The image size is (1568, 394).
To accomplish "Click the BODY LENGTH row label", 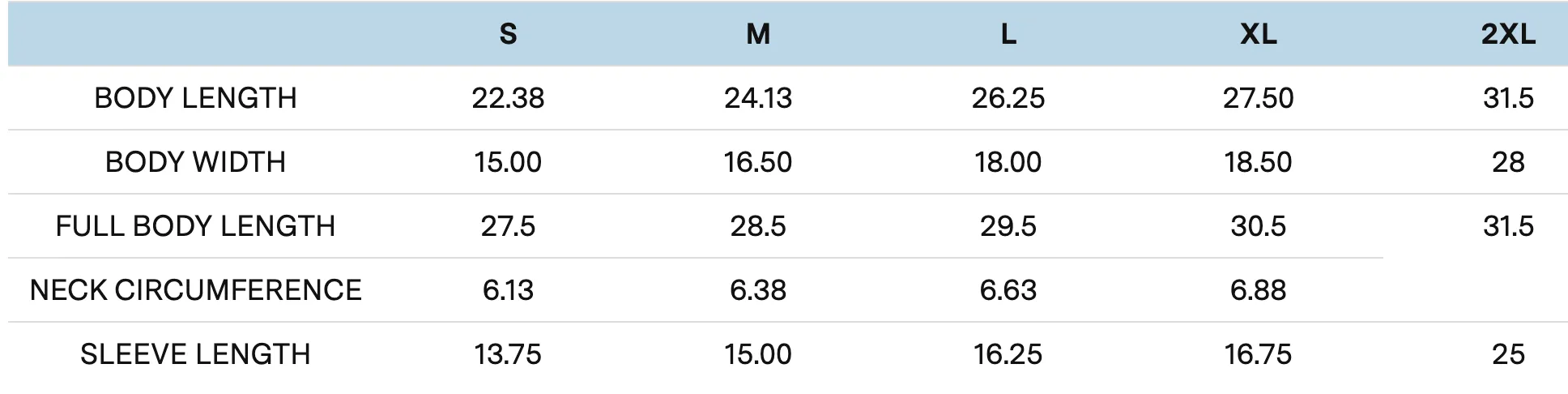I will click(x=195, y=98).
